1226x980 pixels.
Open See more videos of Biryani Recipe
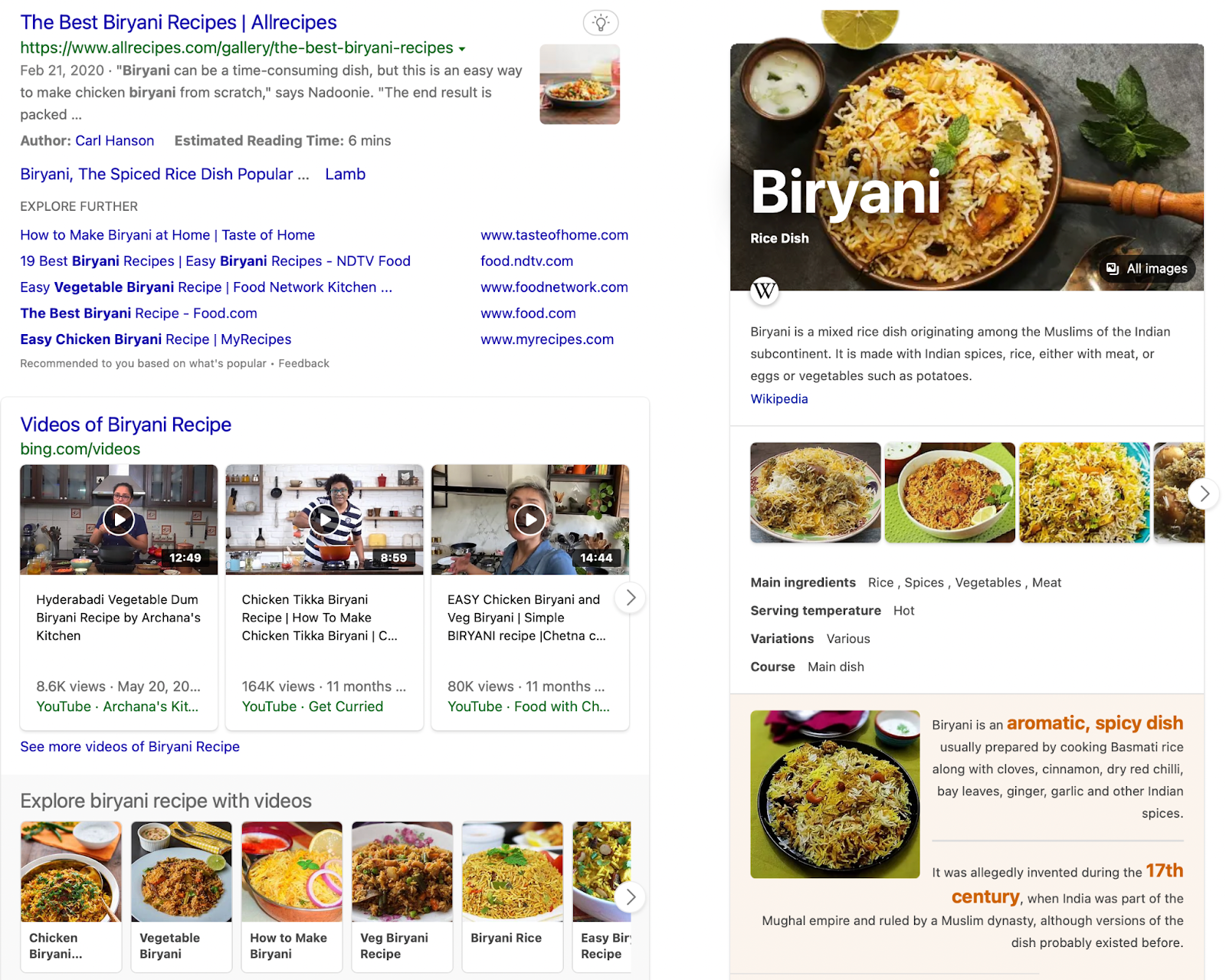tap(130, 746)
